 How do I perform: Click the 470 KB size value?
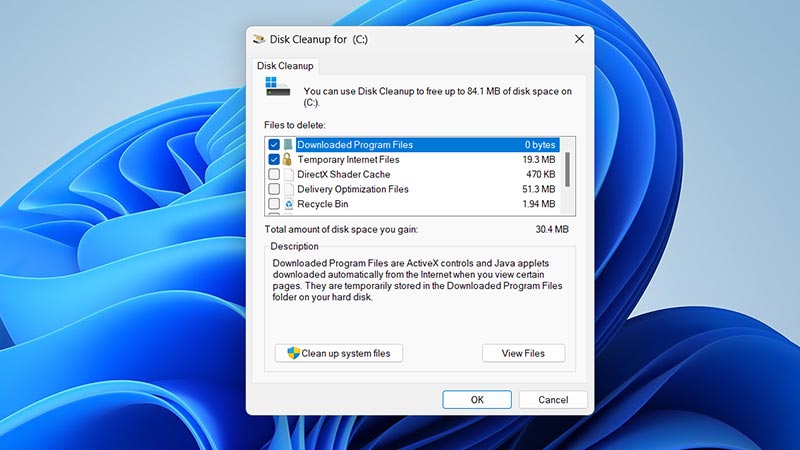pos(541,174)
